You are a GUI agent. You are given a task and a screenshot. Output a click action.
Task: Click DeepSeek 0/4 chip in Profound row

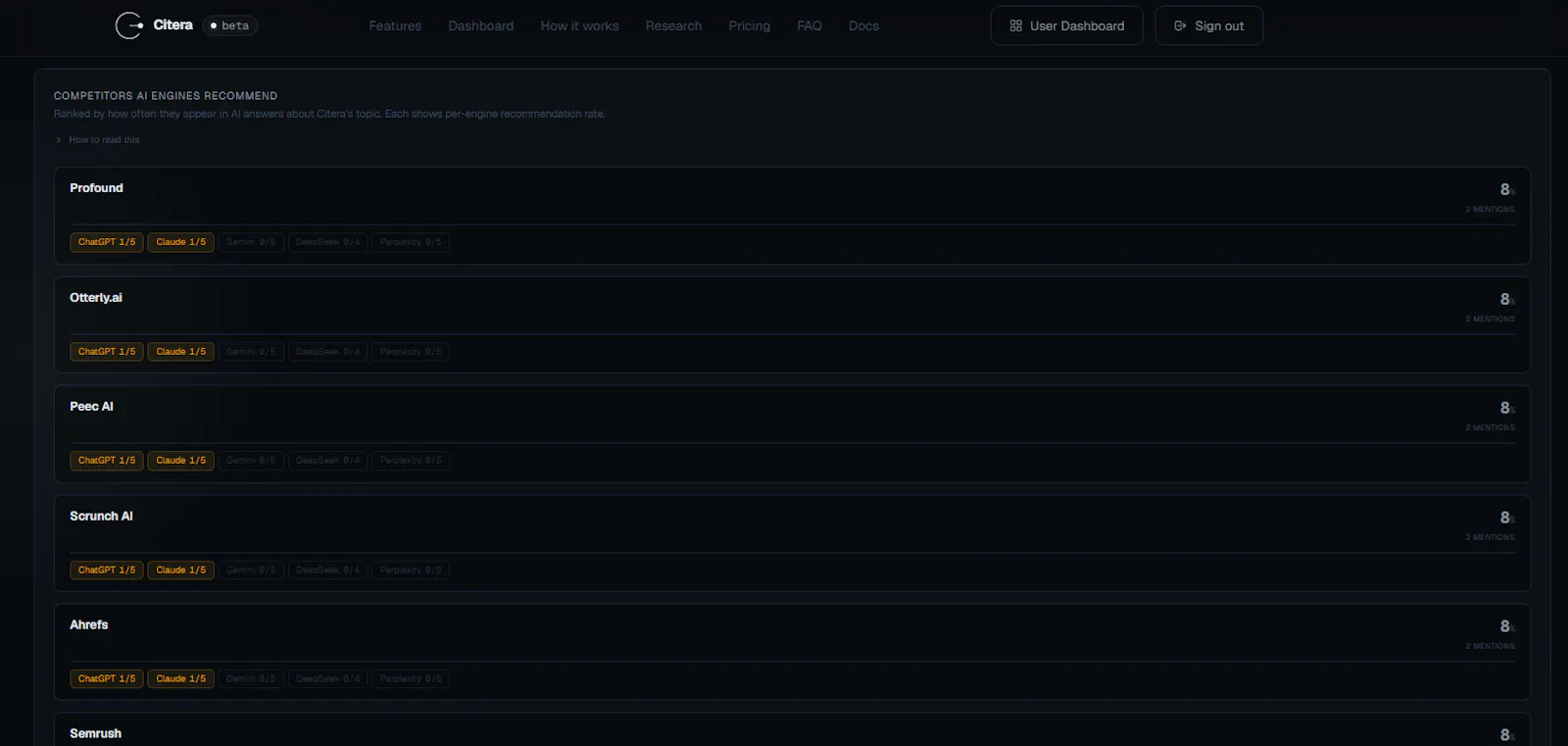pyautogui.click(x=328, y=242)
